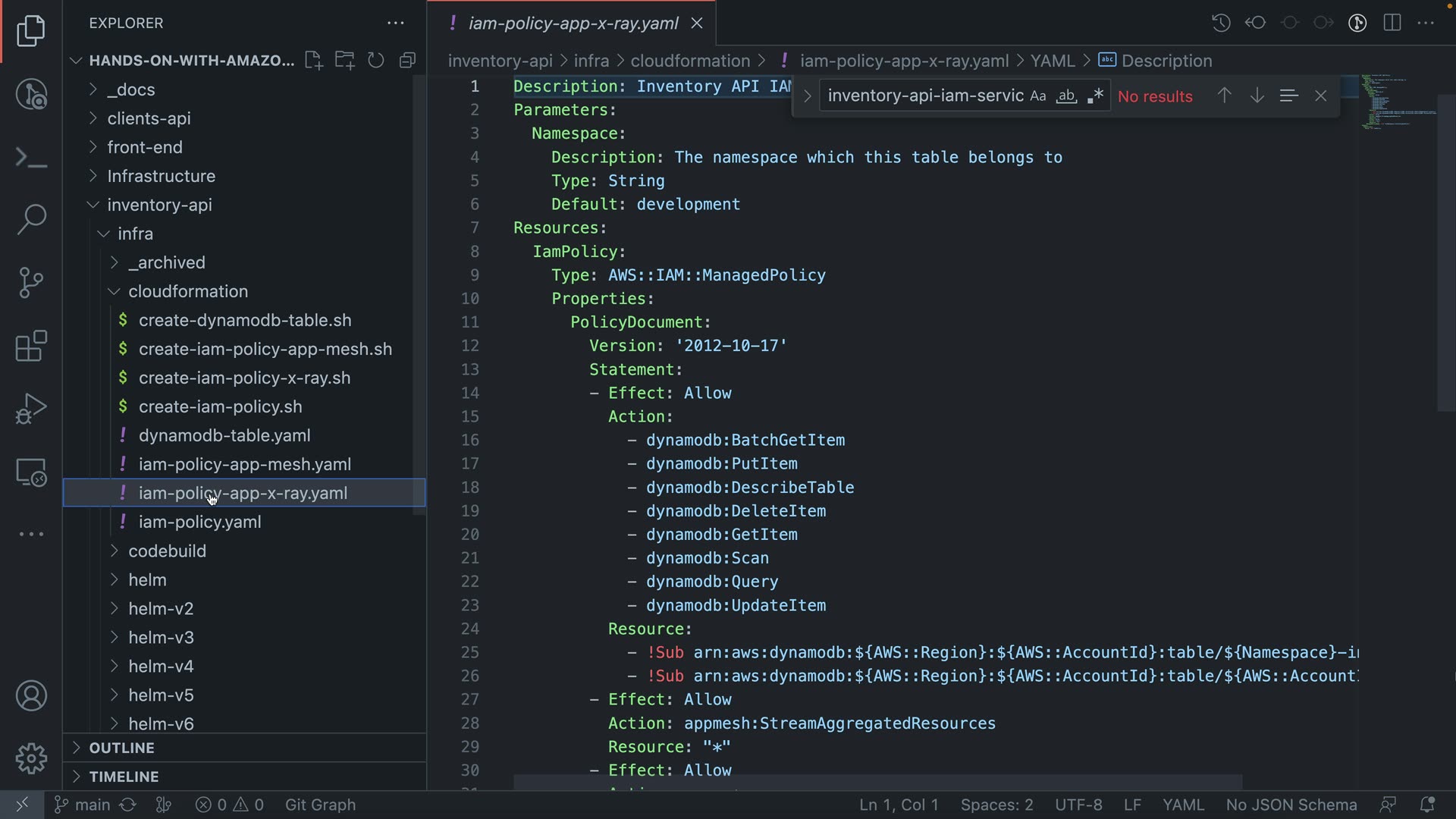Toggle Match Whole Word in find
Image resolution: width=1456 pixels, height=819 pixels.
click(1066, 96)
